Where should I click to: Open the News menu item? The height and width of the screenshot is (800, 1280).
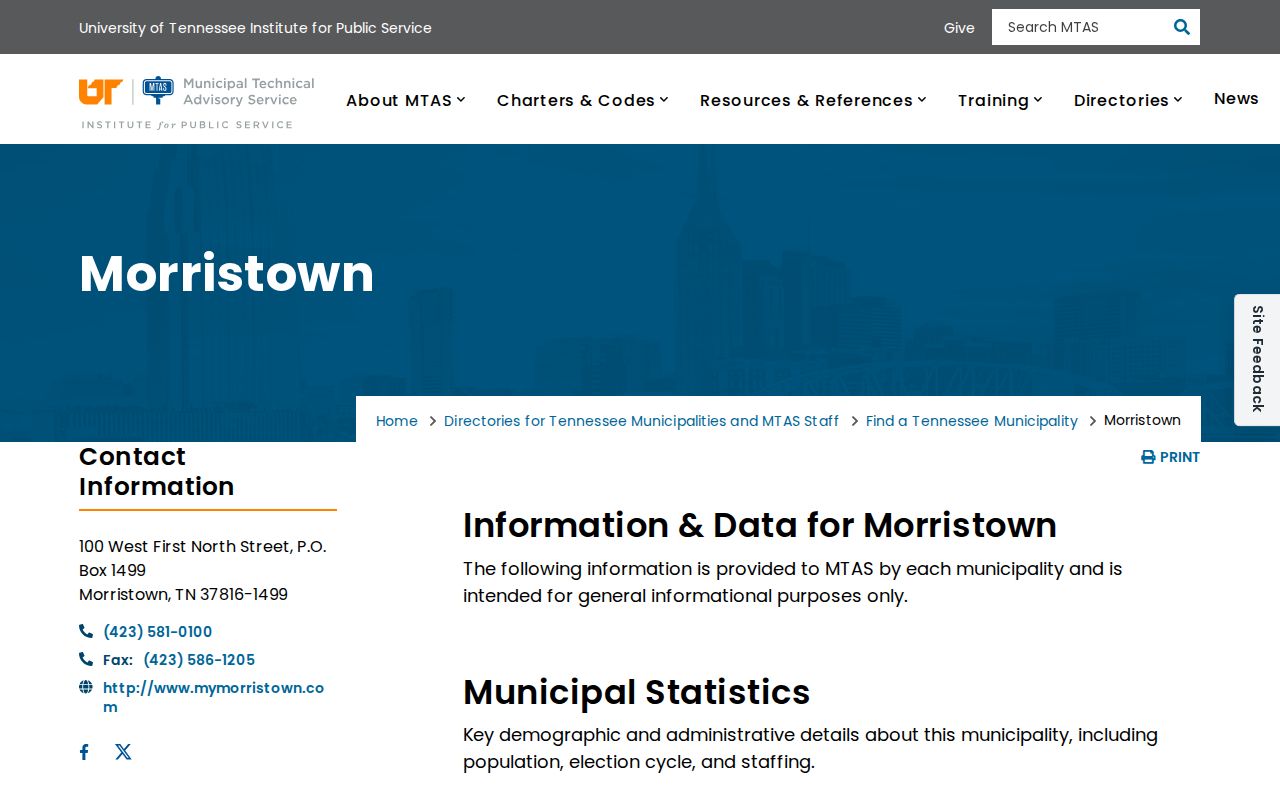pos(1236,98)
